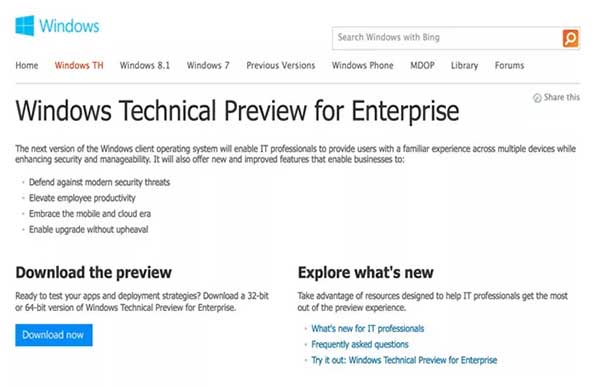Click Enable upgrade without upheaval bullet
The image size is (600, 387).
pos(88,230)
